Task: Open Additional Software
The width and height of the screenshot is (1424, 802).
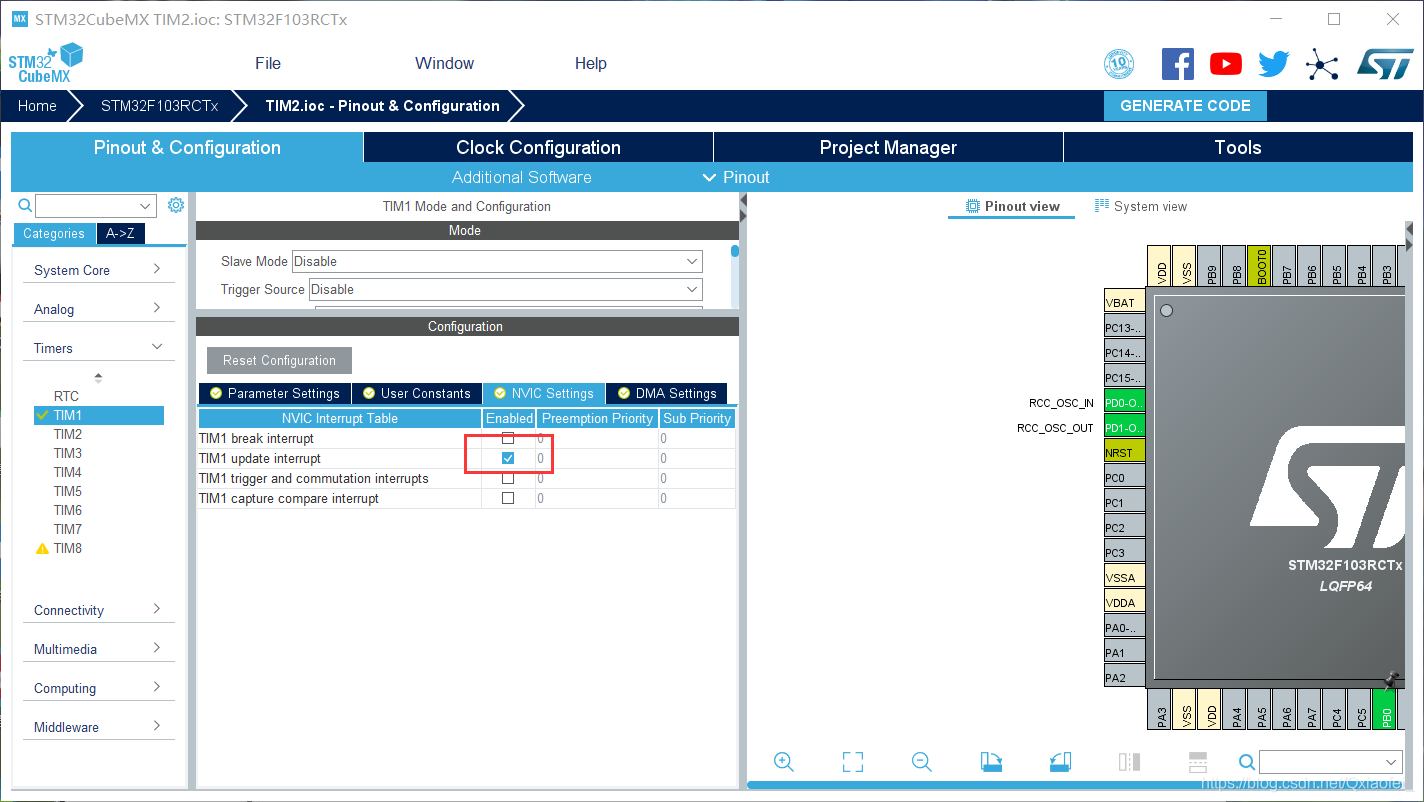Action: (x=521, y=177)
